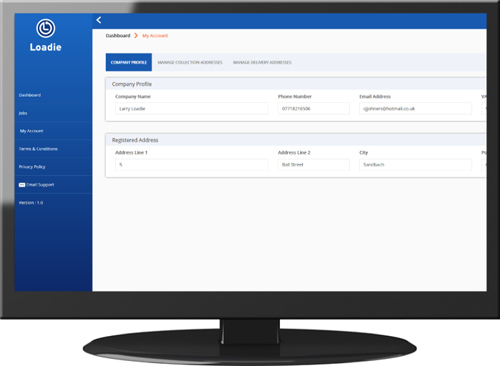The width and height of the screenshot is (500, 366).
Task: Switch to Manage Collection Addresses tab
Action: point(190,62)
